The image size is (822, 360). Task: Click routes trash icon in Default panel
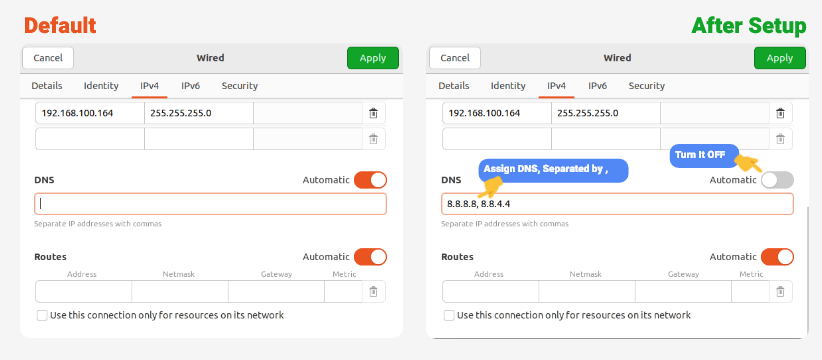[x=373, y=292]
